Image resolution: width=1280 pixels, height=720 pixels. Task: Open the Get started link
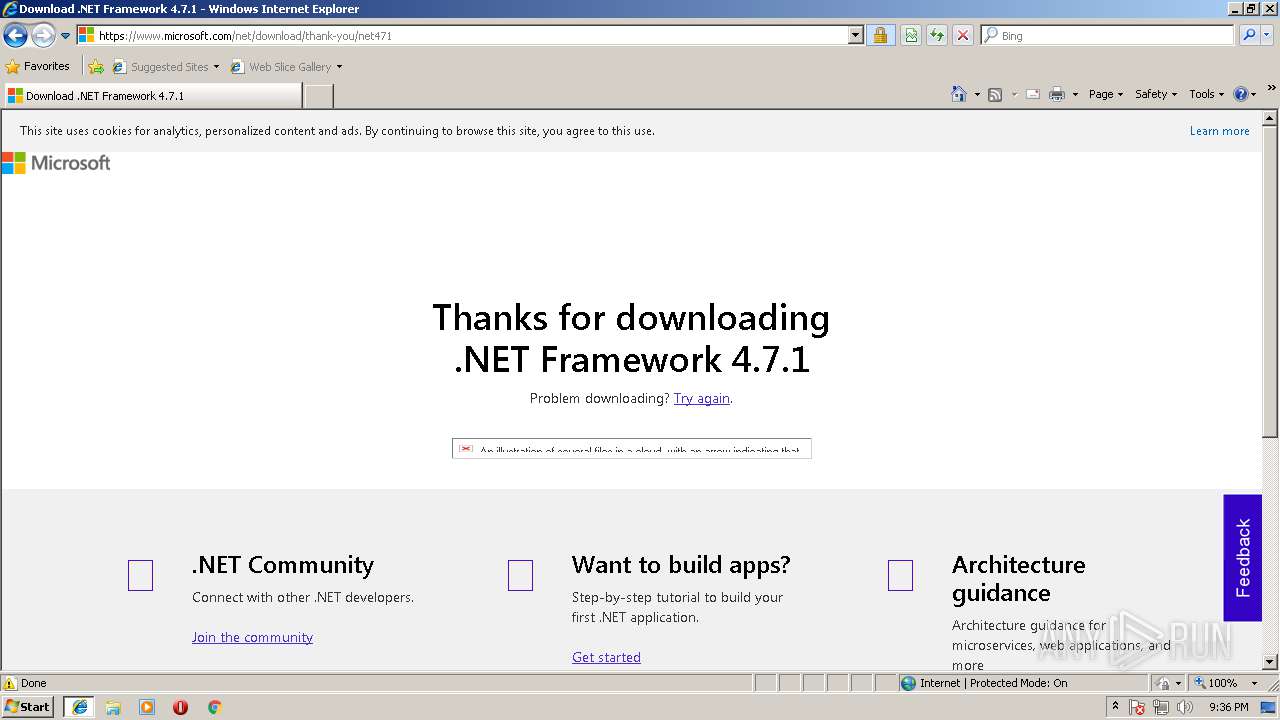[606, 657]
